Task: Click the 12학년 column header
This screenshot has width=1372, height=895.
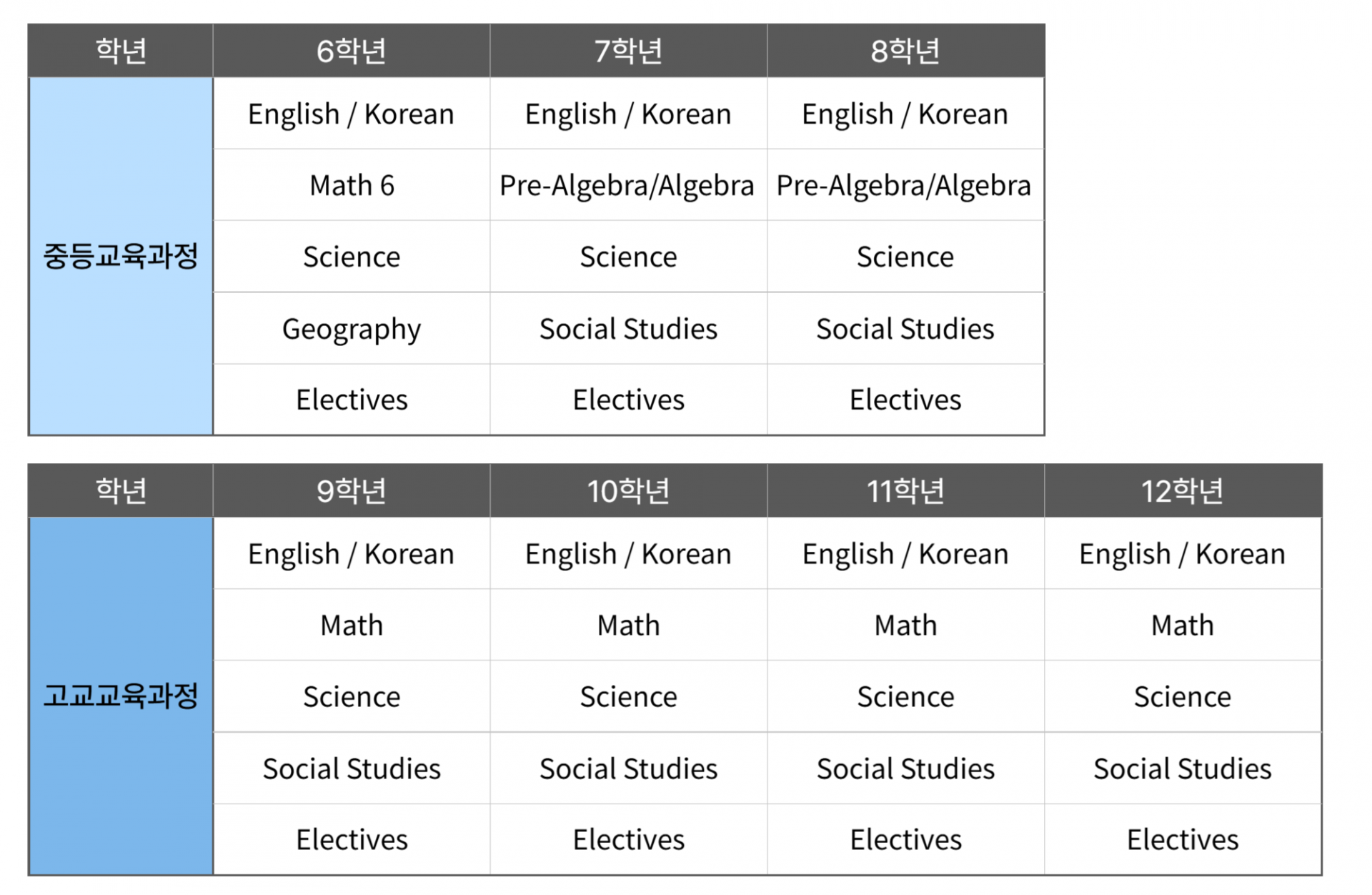Action: [1182, 490]
